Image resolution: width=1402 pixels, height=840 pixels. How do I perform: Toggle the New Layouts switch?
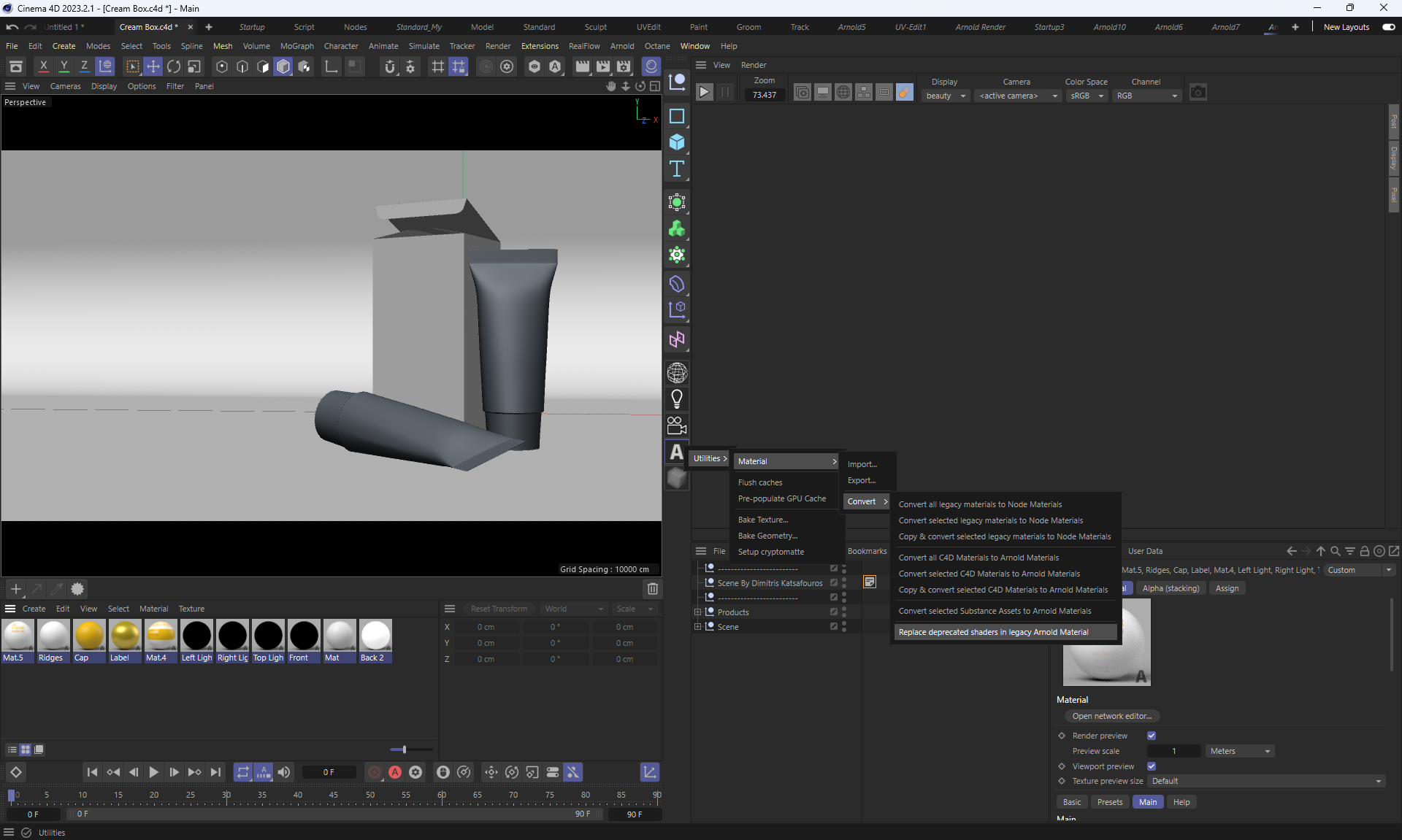point(1388,27)
